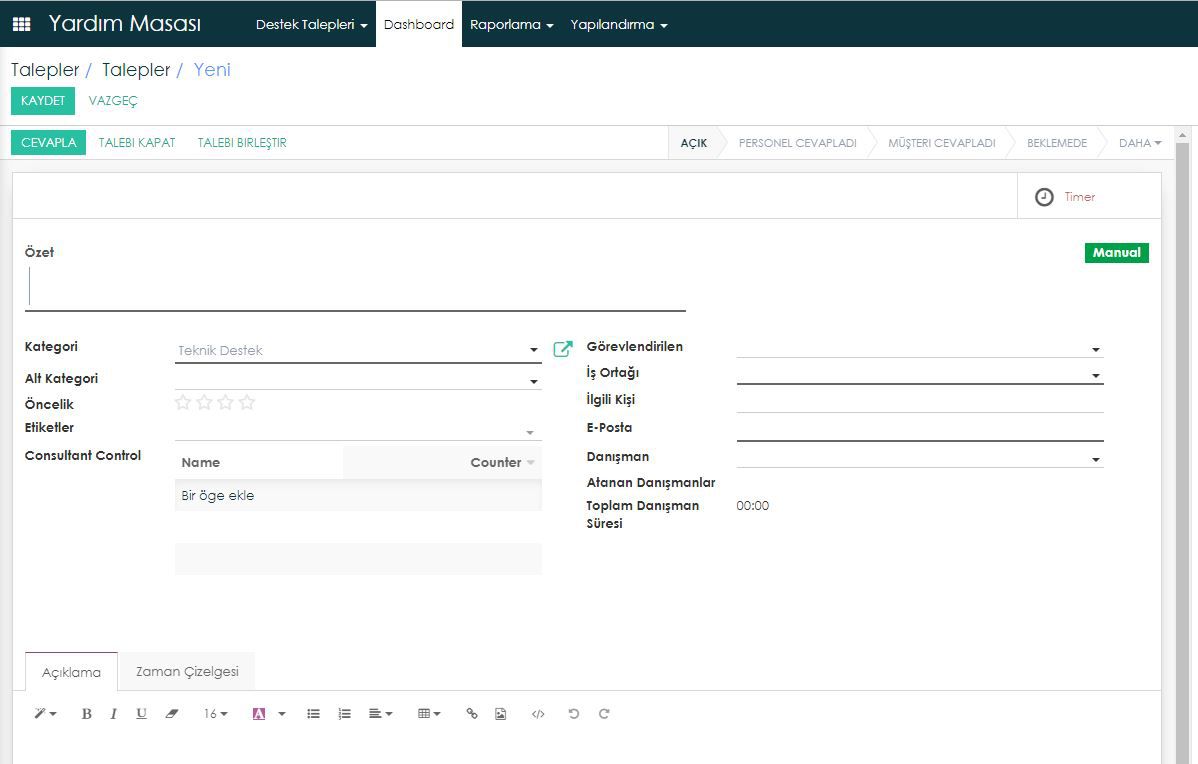Click the redo icon
The image size is (1198, 764).
(x=604, y=714)
